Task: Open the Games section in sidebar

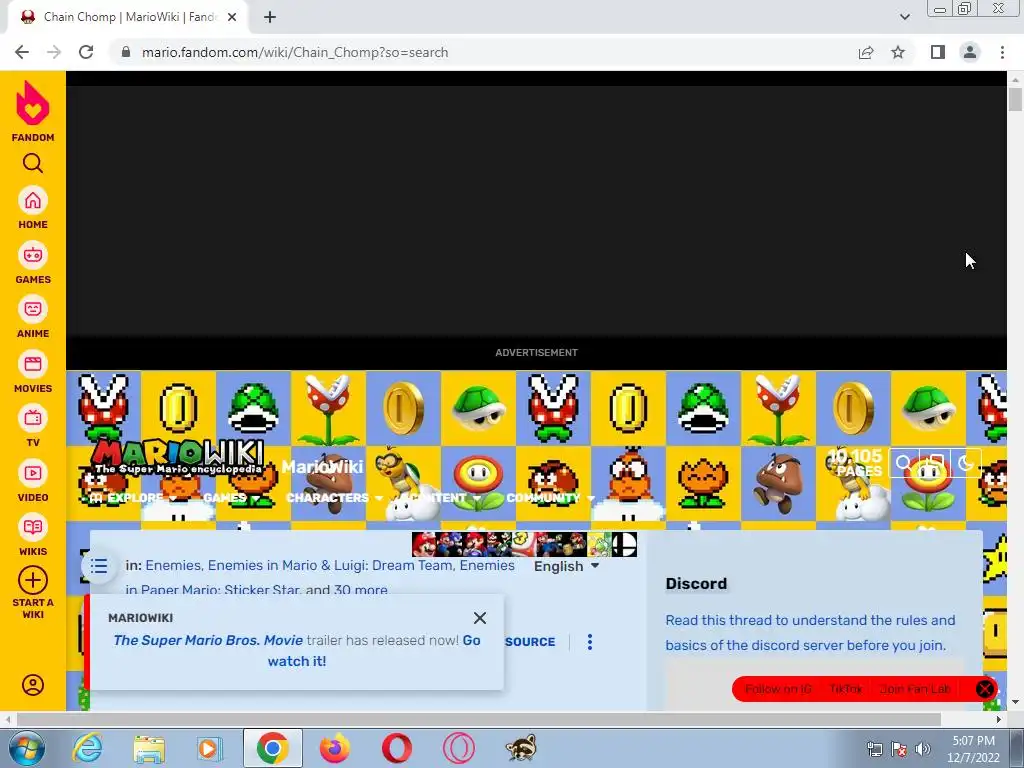Action: coord(33,263)
